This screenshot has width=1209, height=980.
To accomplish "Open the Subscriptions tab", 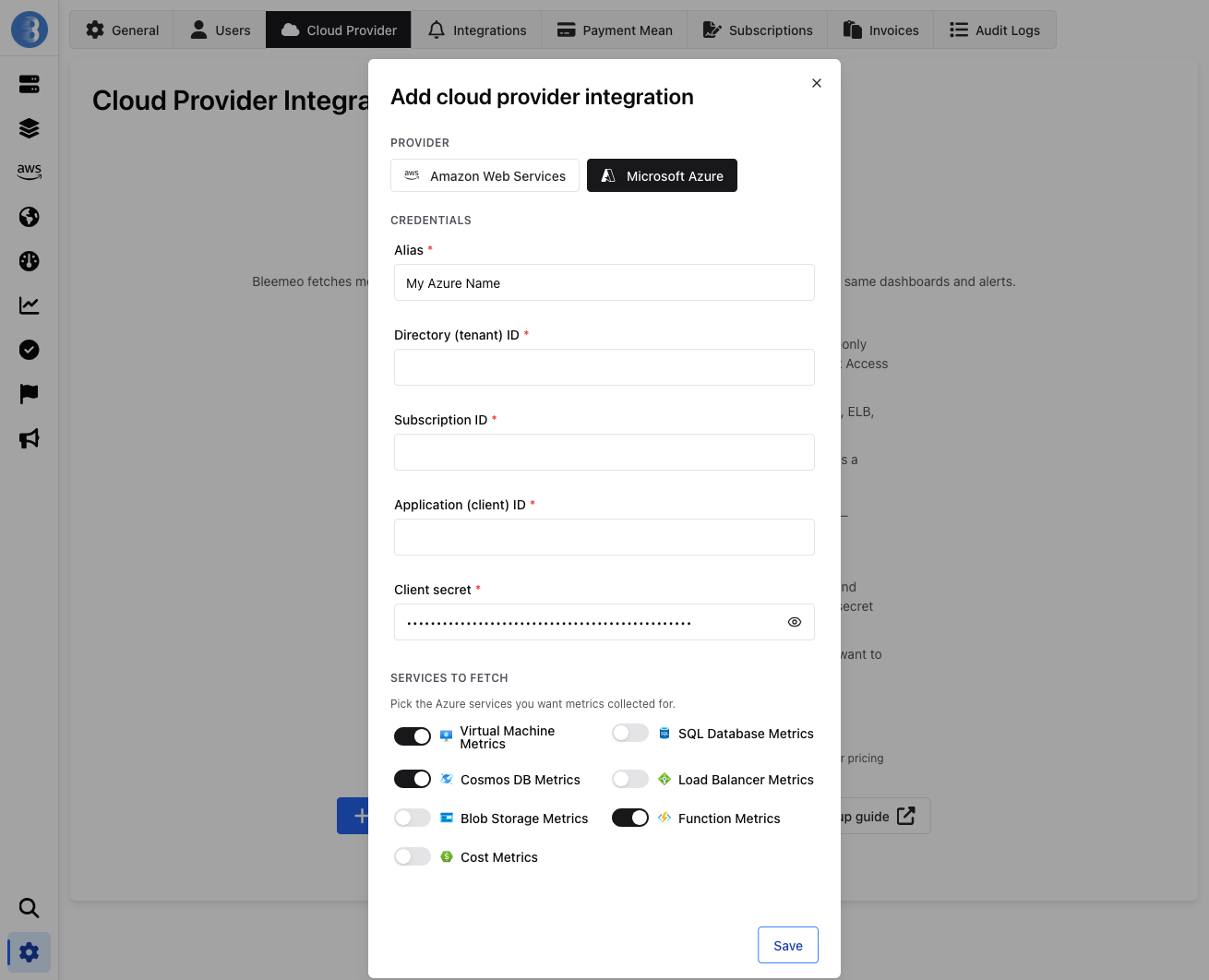I will 758,30.
